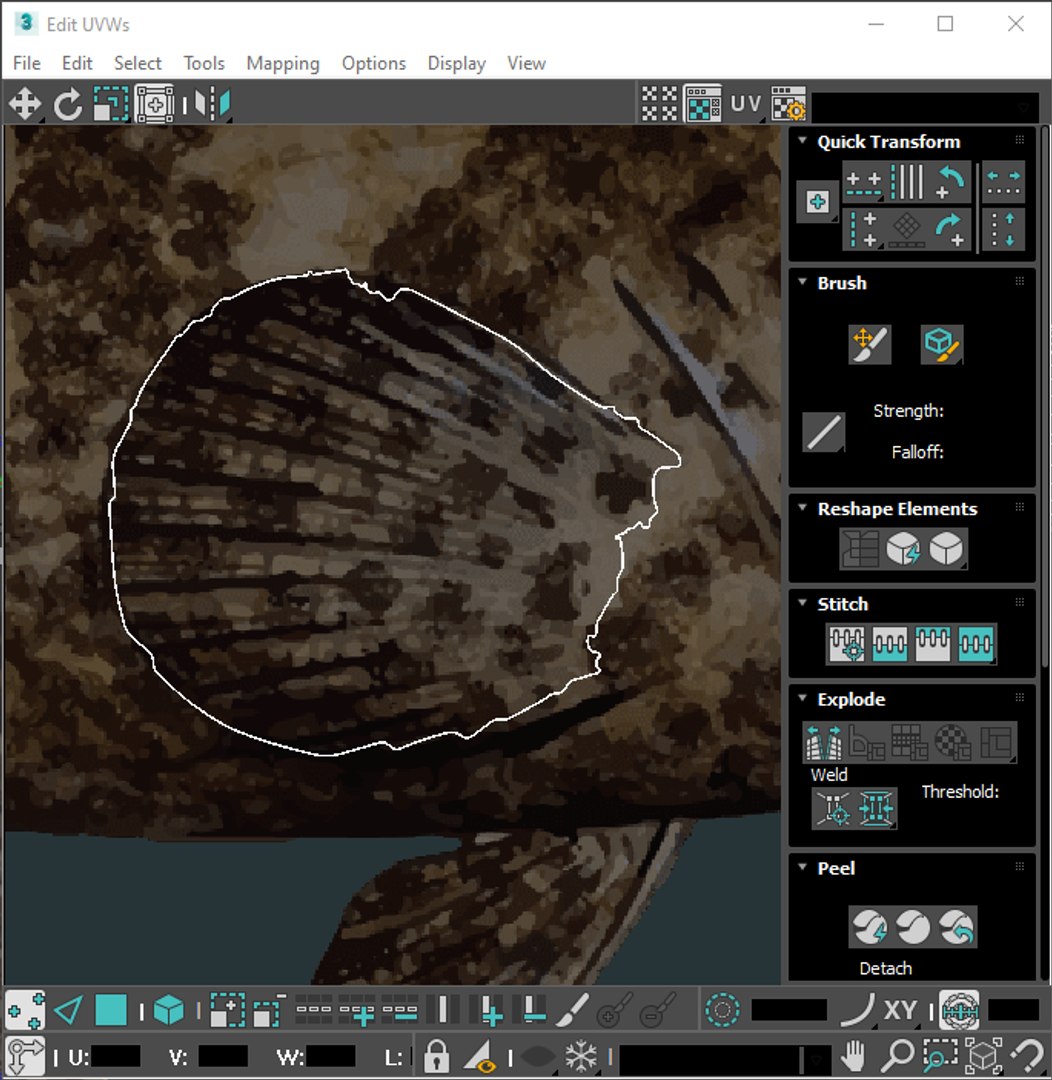
Task: Collapse the Reshape Elements rollout
Action: coord(802,508)
